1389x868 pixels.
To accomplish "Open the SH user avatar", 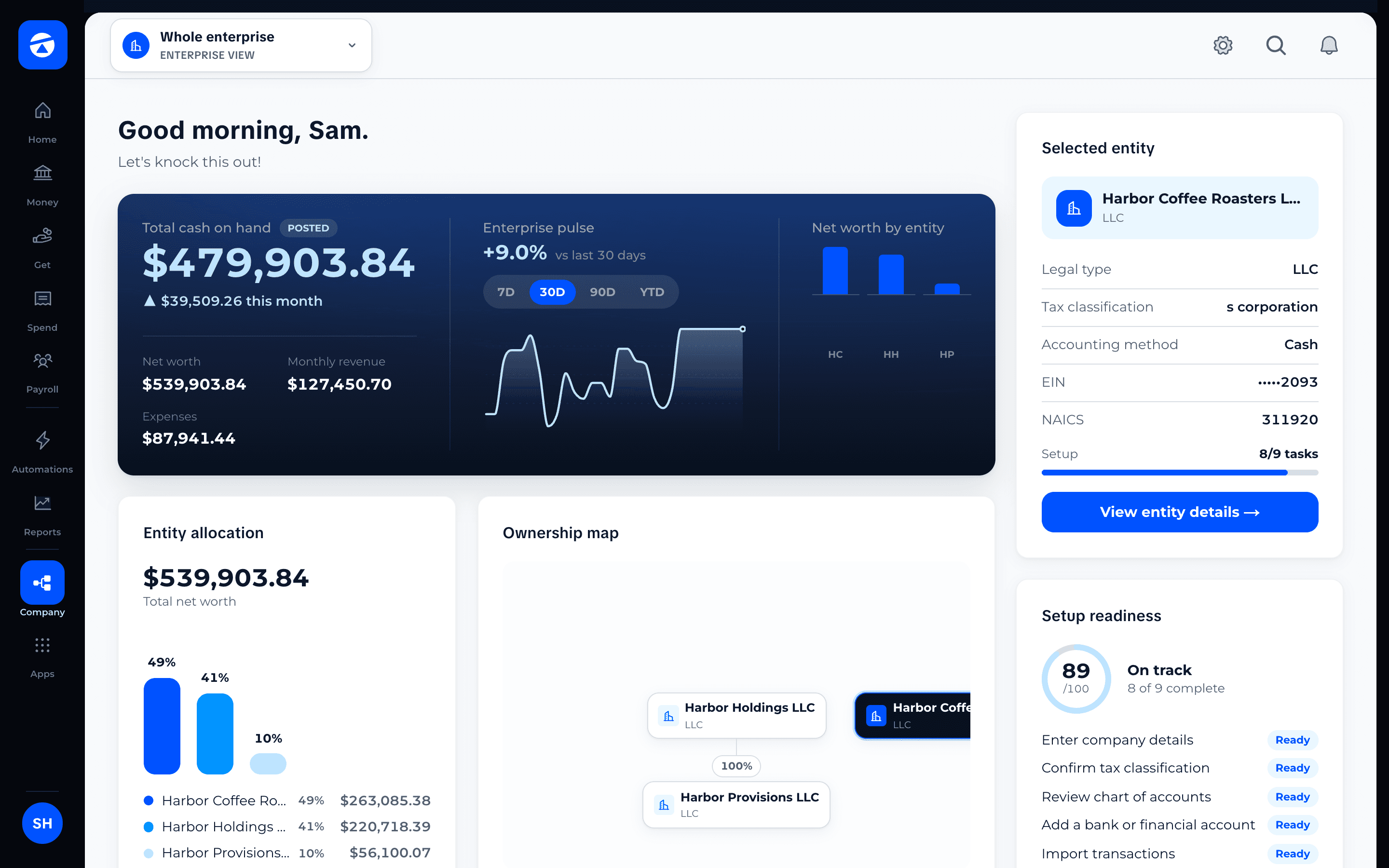I will pos(42,823).
